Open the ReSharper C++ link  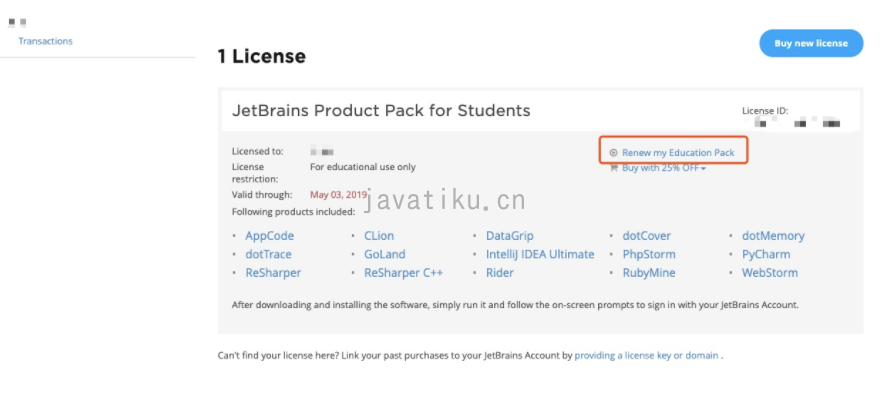[403, 273]
